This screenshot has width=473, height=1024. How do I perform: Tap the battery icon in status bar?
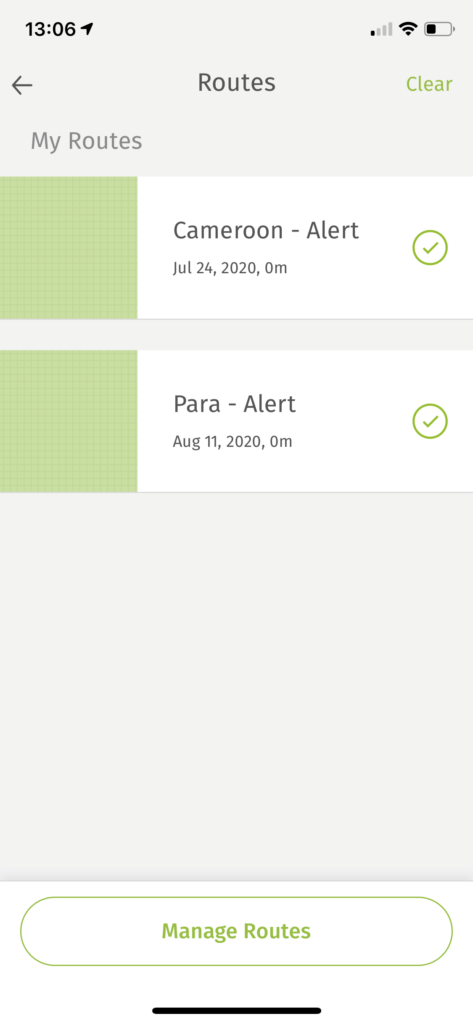pyautogui.click(x=439, y=29)
